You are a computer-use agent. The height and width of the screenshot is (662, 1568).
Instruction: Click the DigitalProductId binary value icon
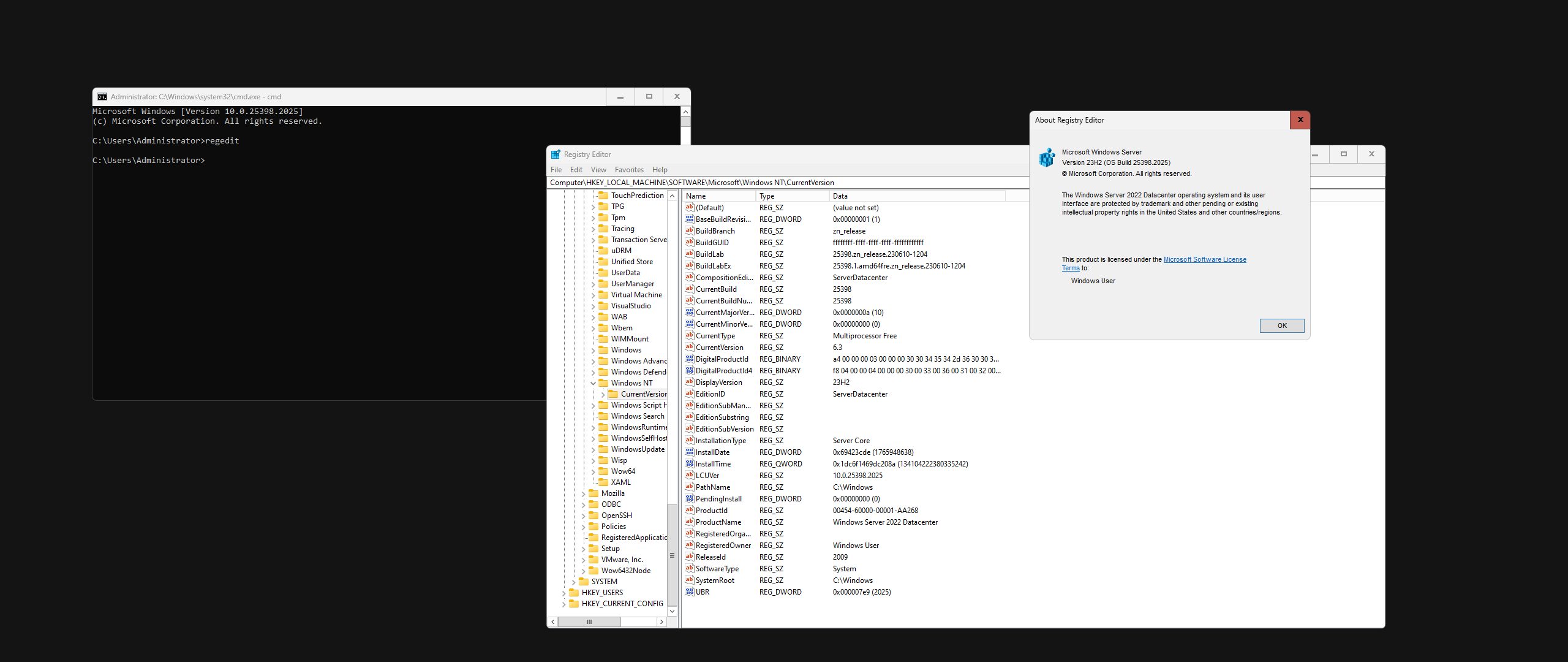(x=689, y=359)
